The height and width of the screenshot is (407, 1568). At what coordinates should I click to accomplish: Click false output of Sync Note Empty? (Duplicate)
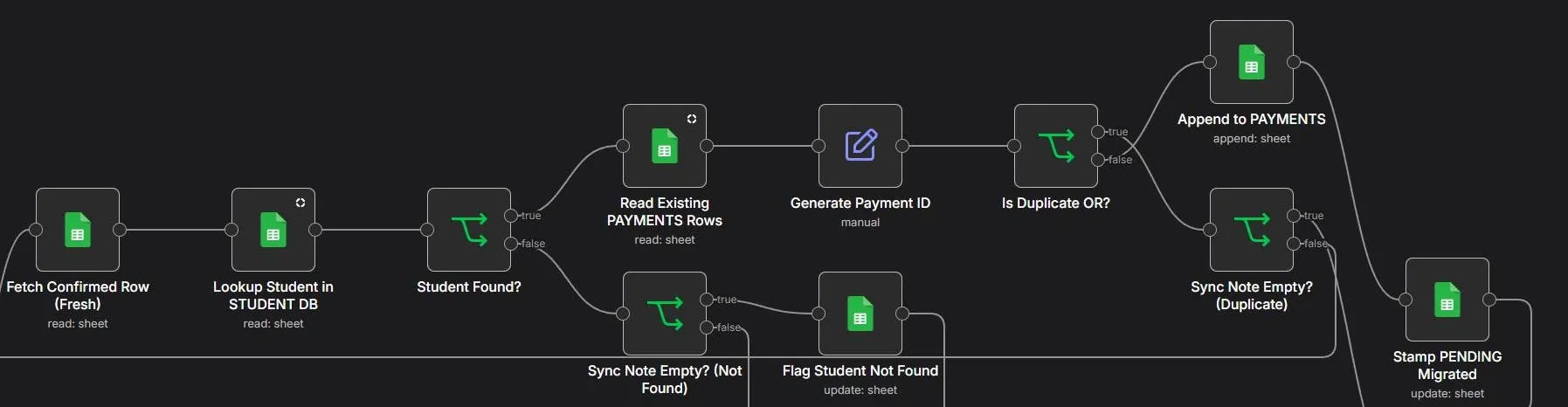point(1294,244)
